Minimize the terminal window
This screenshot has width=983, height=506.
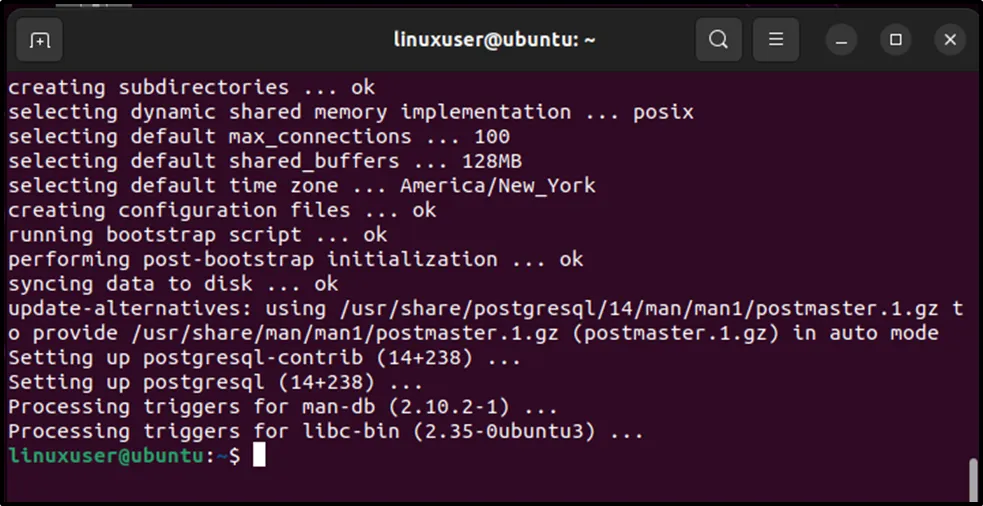coord(842,41)
